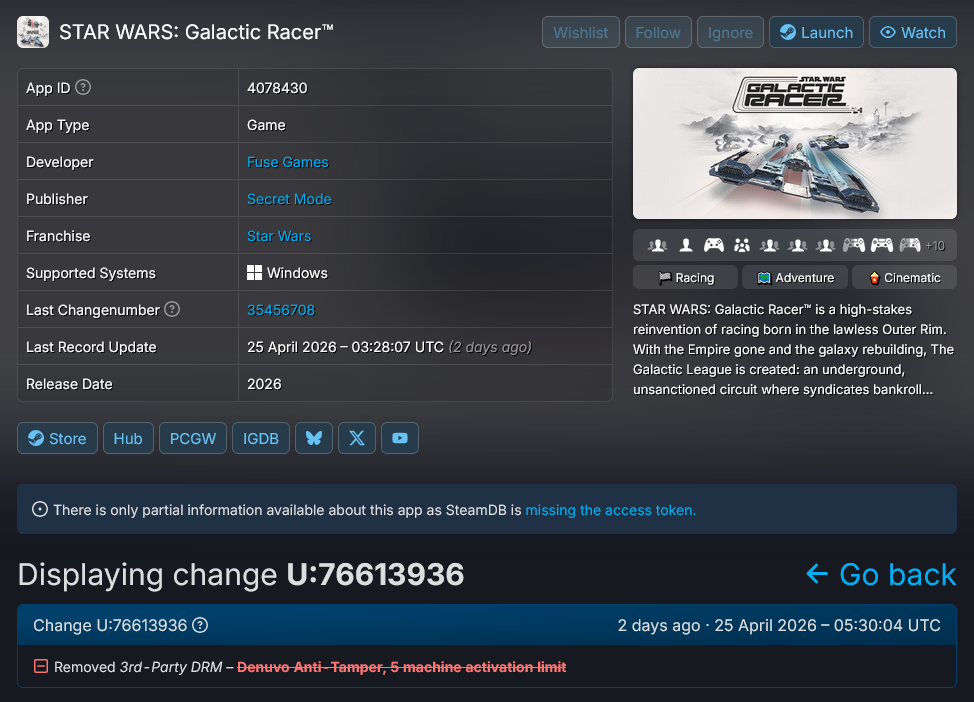The width and height of the screenshot is (974, 702).
Task: Open the Hub link button
Action: (x=128, y=439)
